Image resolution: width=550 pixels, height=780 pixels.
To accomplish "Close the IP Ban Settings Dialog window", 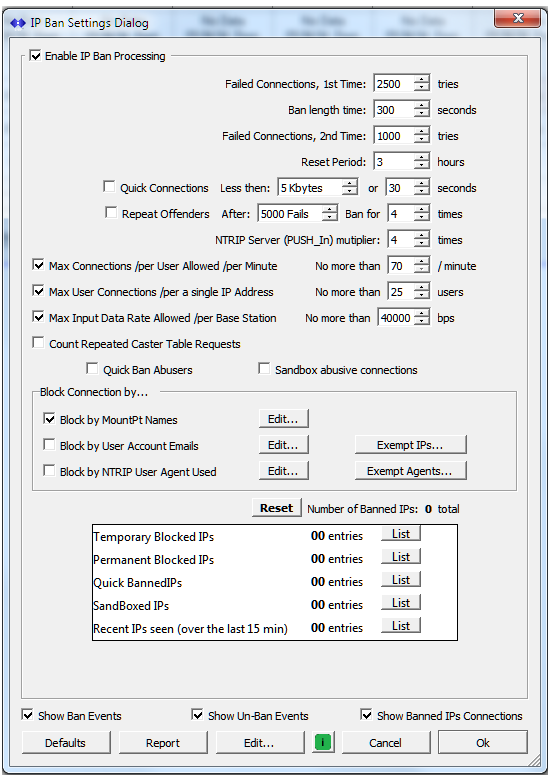I will click(x=517, y=19).
